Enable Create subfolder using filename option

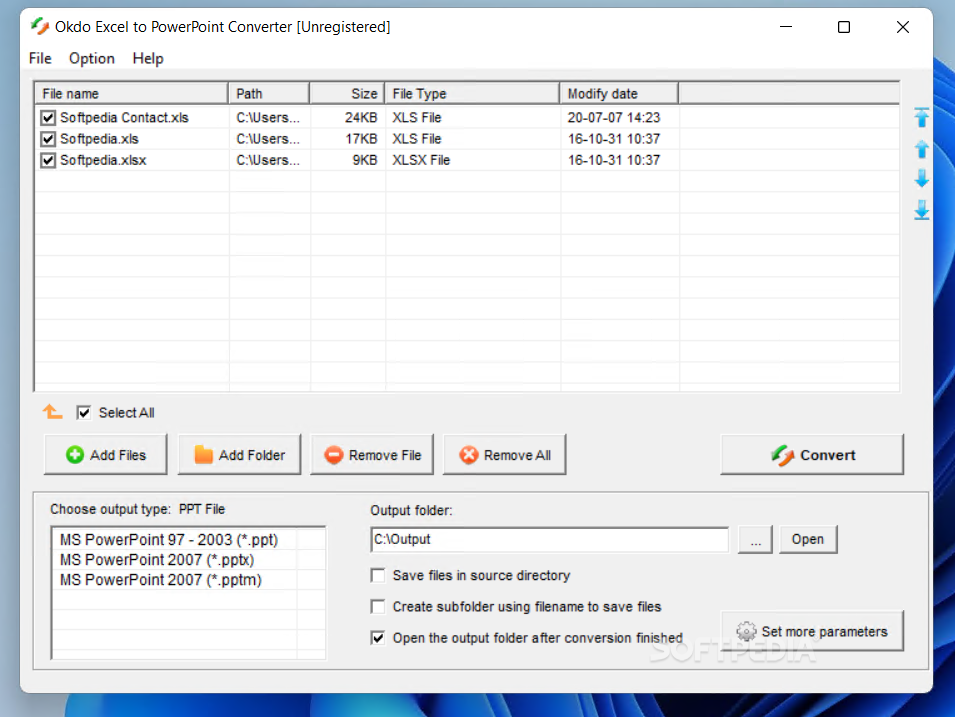tap(378, 607)
